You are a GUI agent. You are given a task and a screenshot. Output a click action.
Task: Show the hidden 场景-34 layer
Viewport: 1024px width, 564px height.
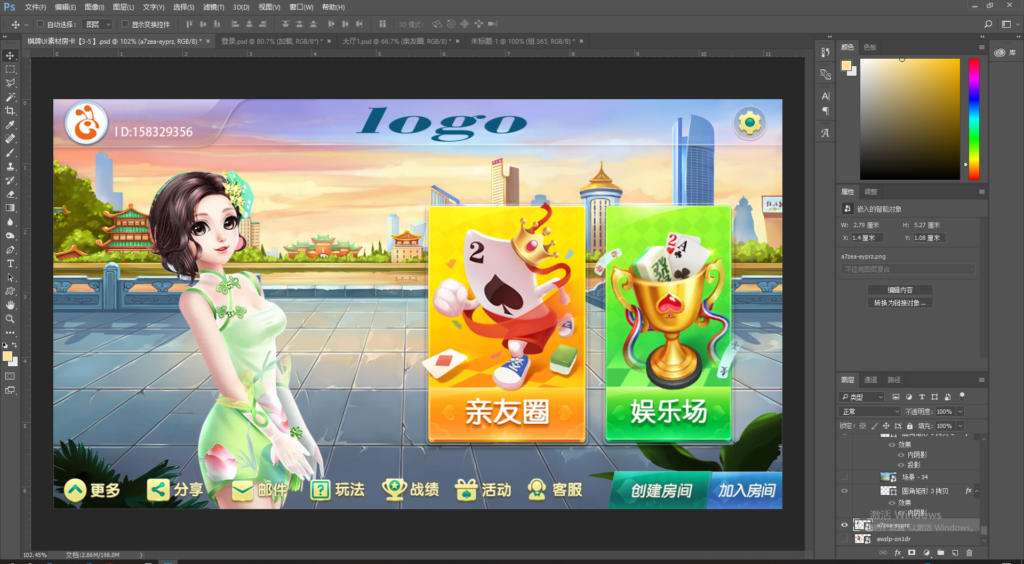pos(845,477)
